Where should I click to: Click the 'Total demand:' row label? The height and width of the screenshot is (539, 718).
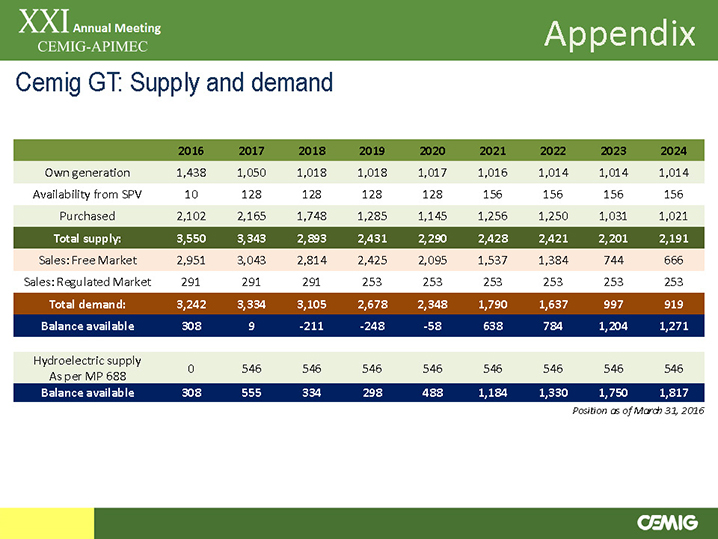tap(87, 304)
